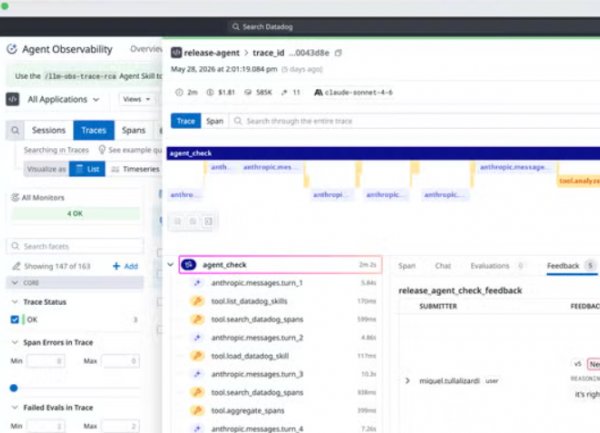Image resolution: width=600 pixels, height=433 pixels.
Task: Click the middle flame graph control icon
Action: 193,221
